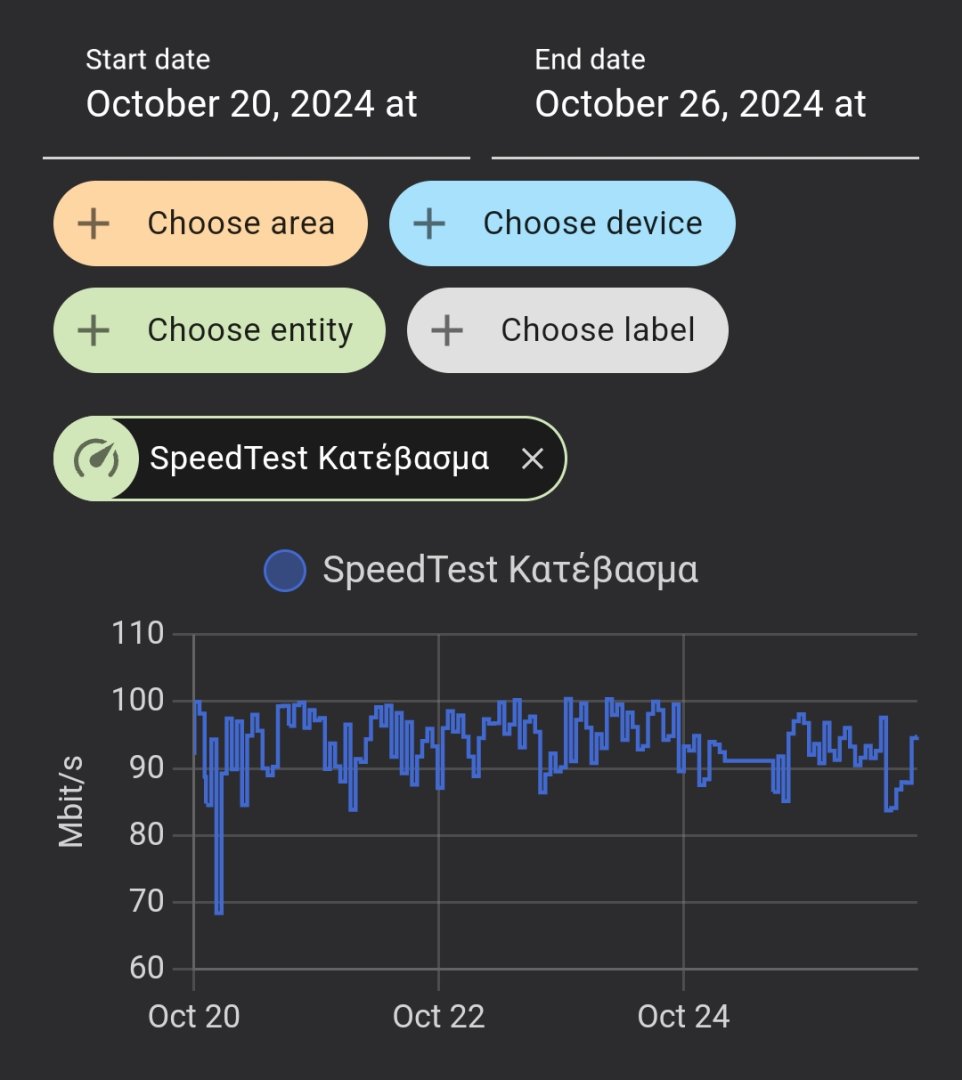Open the Start date picker

click(255, 104)
